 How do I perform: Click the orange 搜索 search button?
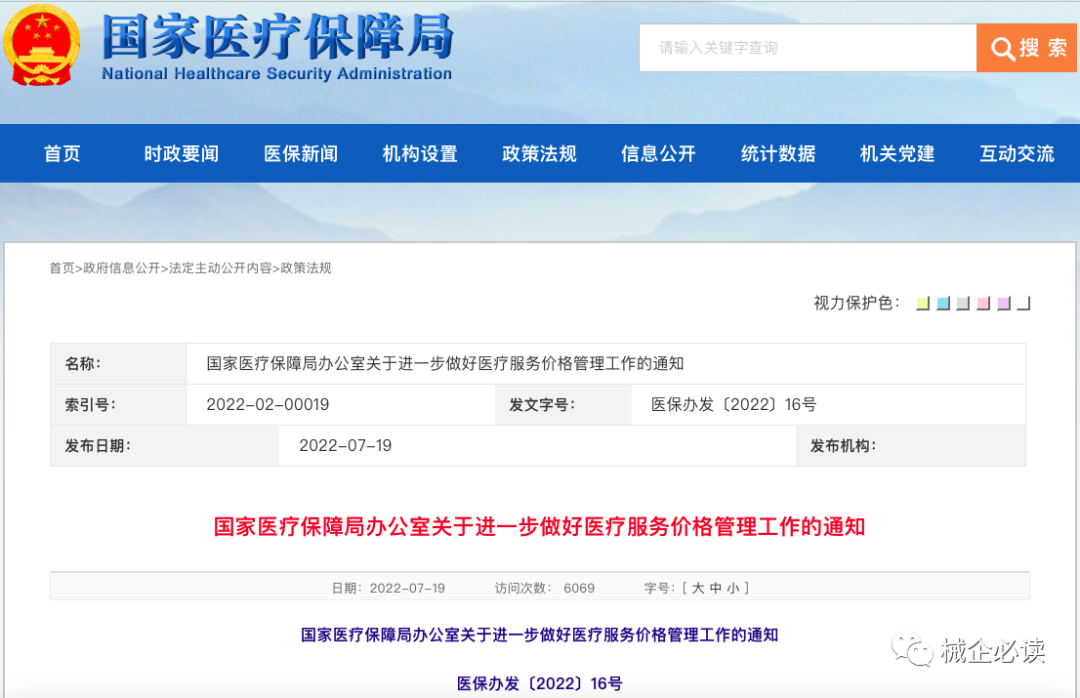1026,48
